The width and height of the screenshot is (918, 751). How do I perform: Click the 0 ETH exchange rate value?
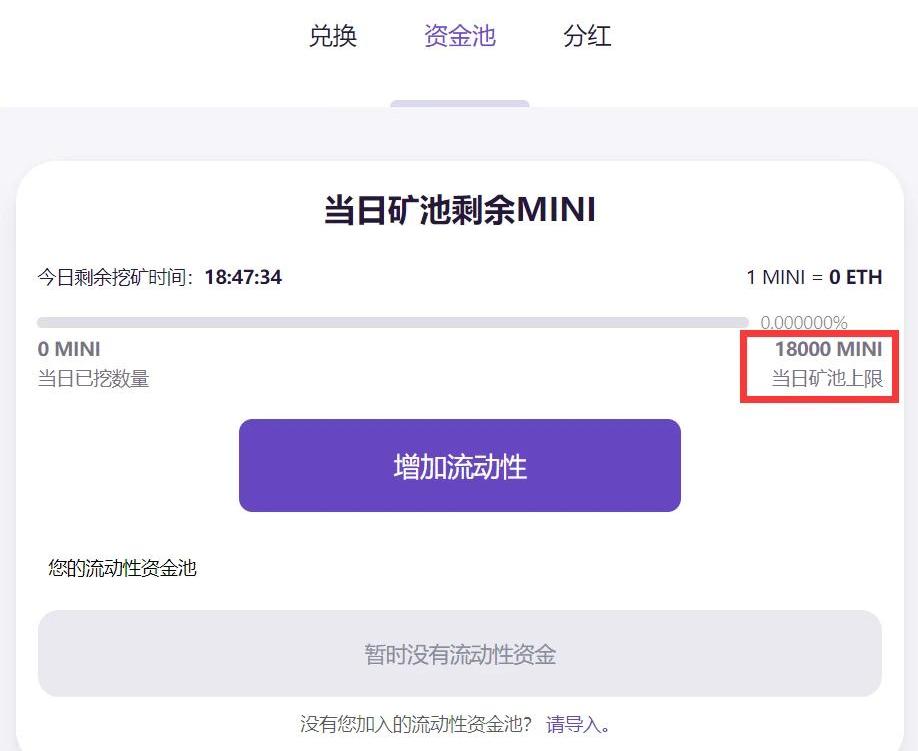pyautogui.click(x=855, y=277)
